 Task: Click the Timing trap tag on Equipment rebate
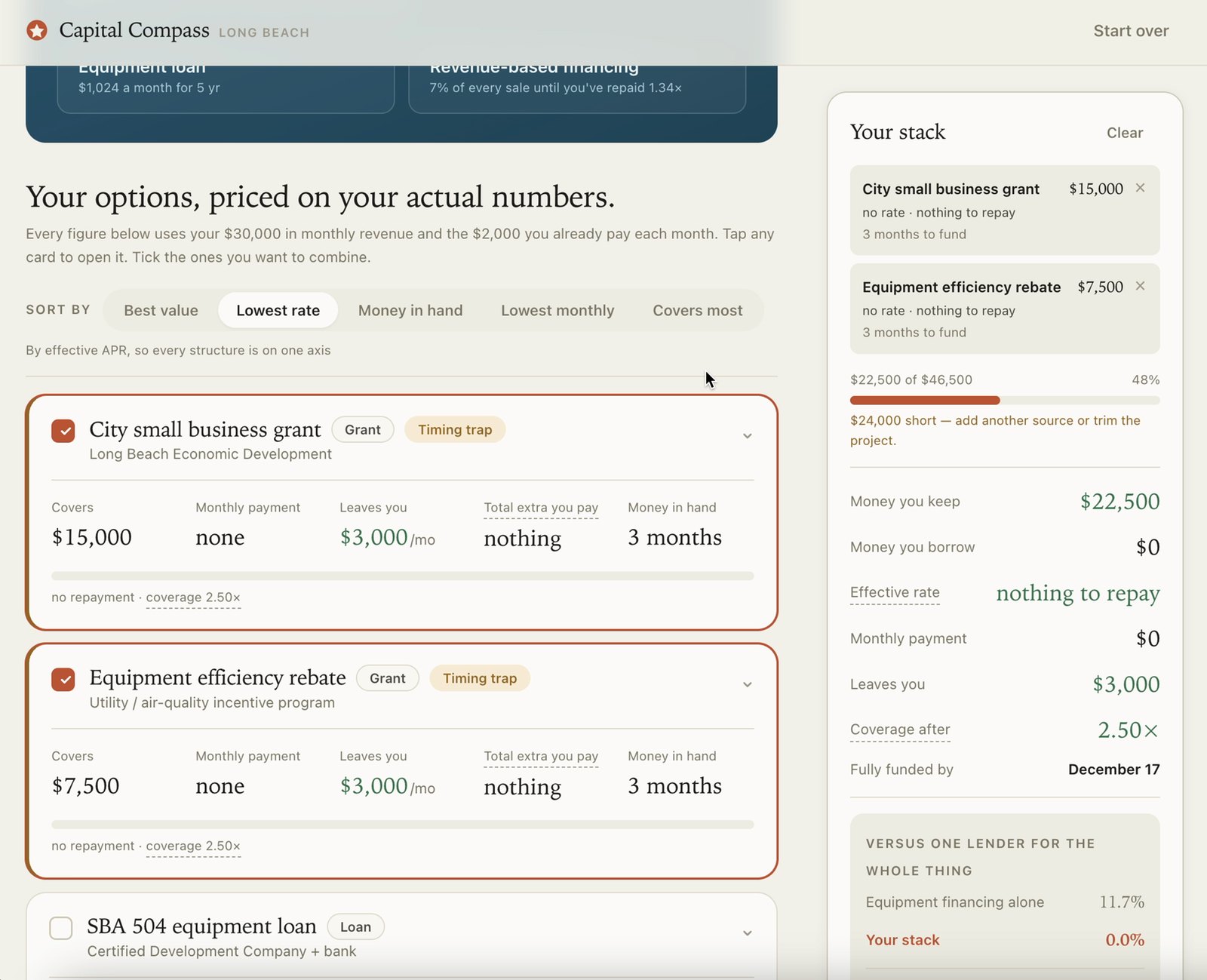[480, 678]
